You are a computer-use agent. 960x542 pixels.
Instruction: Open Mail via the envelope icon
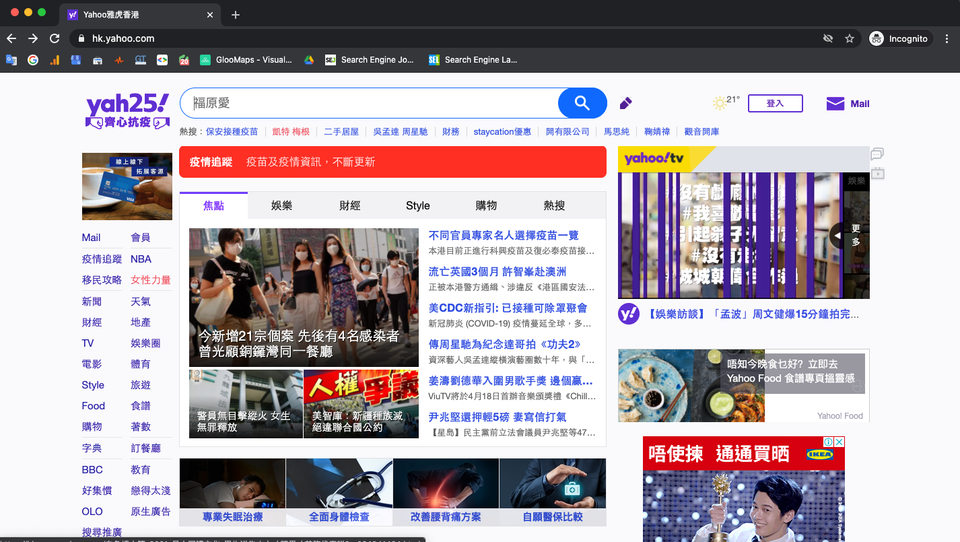pos(835,104)
